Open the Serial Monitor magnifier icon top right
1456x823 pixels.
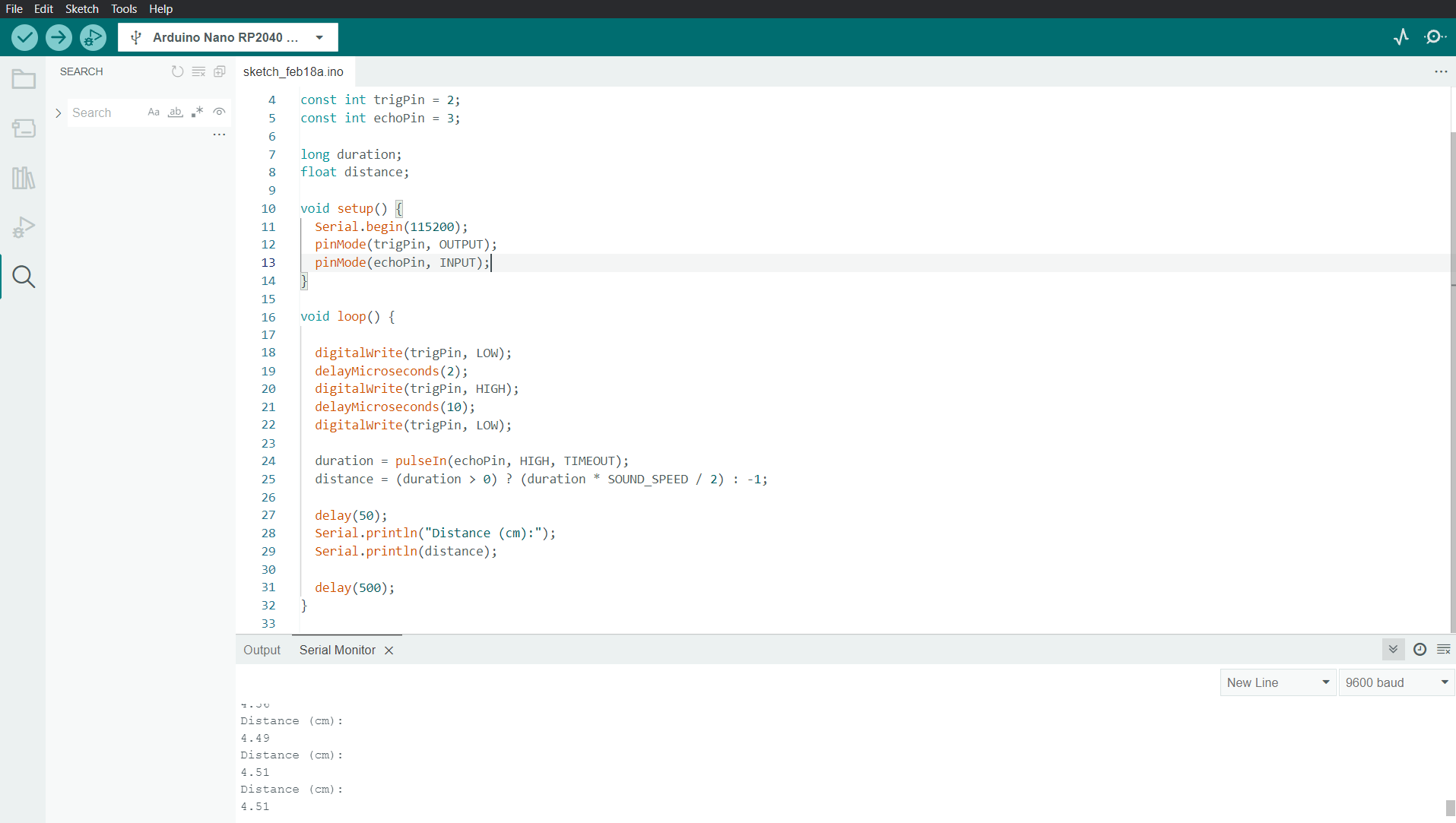[1436, 36]
